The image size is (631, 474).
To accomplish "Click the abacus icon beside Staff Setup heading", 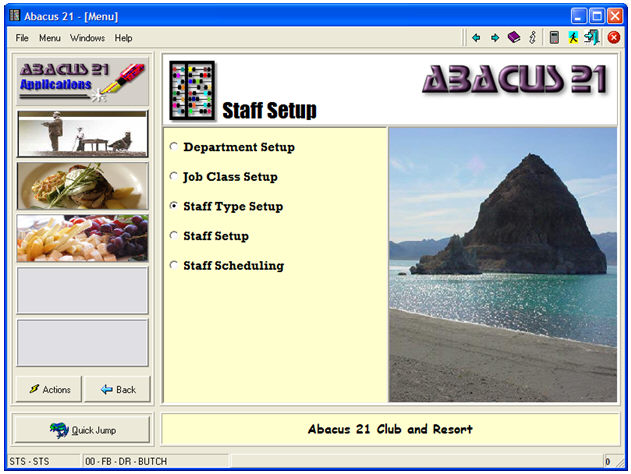I will (x=190, y=90).
